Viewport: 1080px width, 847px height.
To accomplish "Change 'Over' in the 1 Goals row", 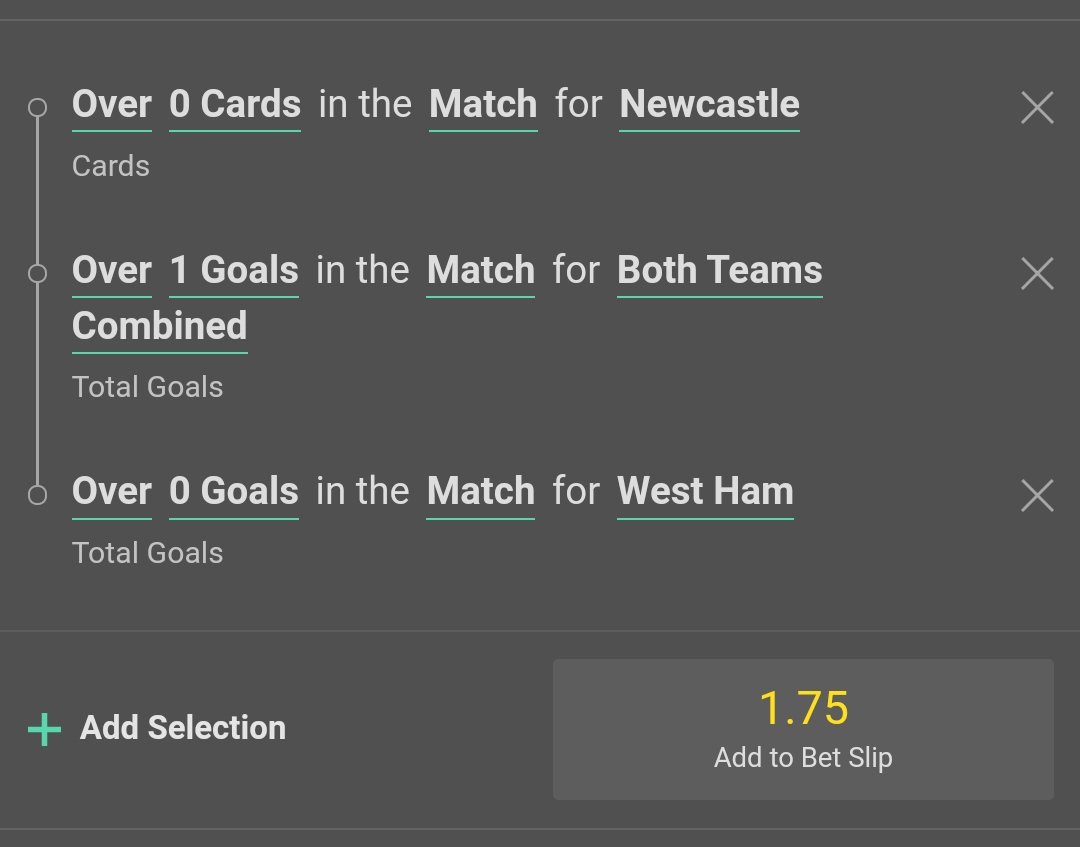I will [x=112, y=271].
